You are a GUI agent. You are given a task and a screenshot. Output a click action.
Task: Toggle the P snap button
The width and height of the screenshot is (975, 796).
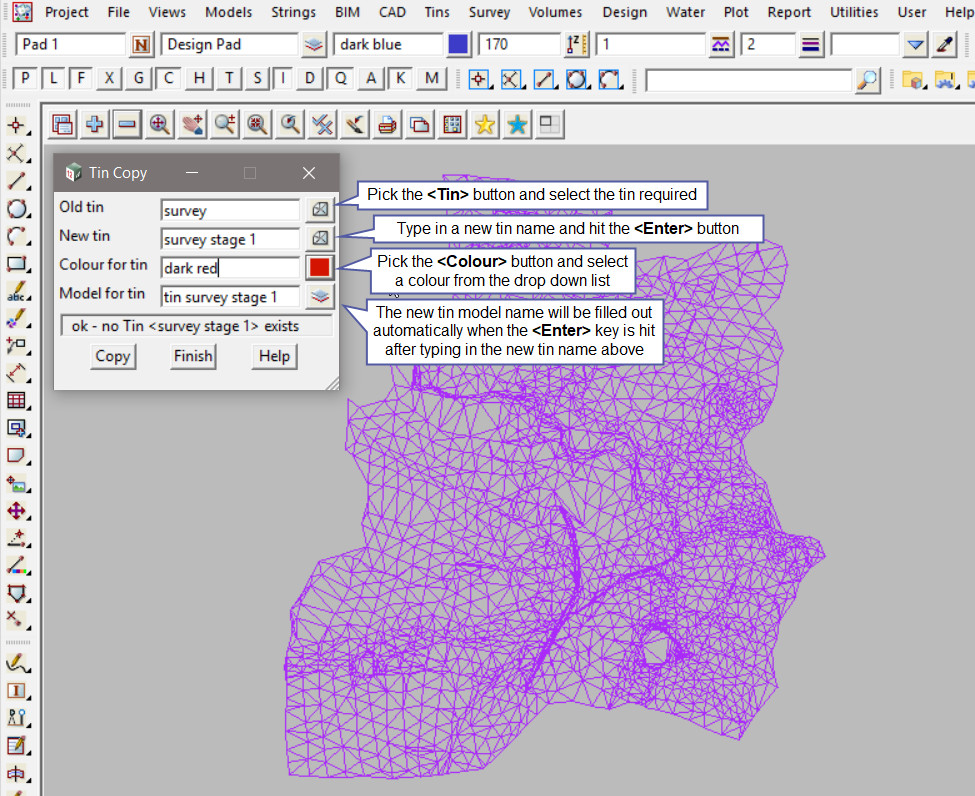[x=25, y=79]
